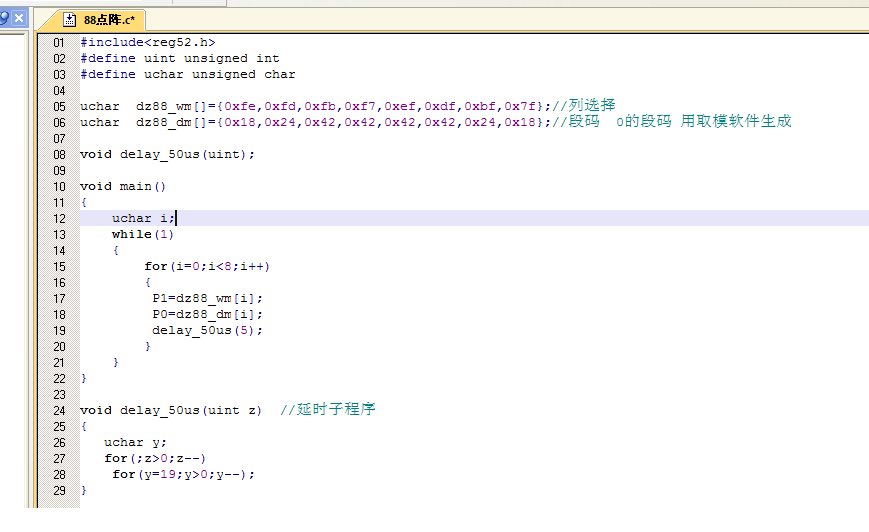Click the hex value 0x7f in dz88_wm
This screenshot has width=869, height=532.
coord(520,106)
